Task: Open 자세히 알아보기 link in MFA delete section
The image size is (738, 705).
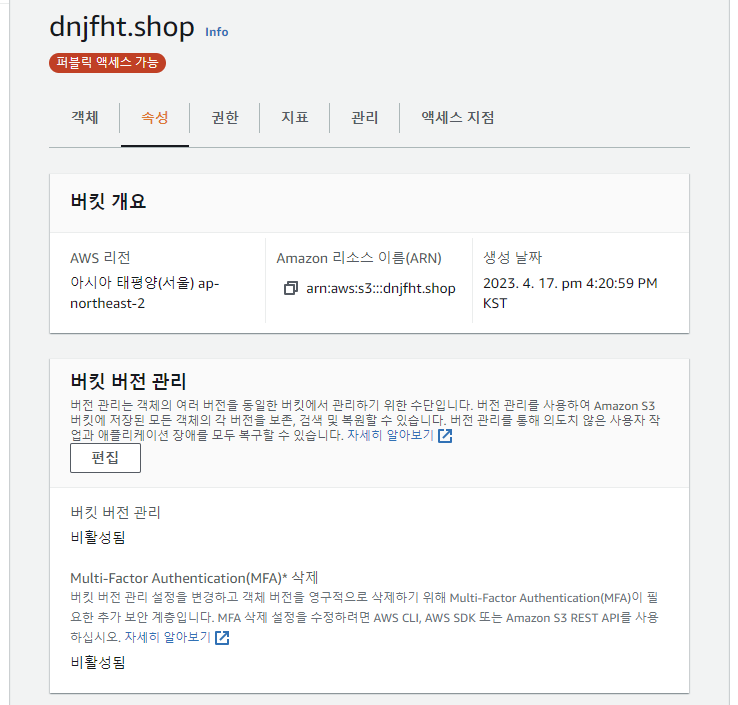Action: pos(167,637)
